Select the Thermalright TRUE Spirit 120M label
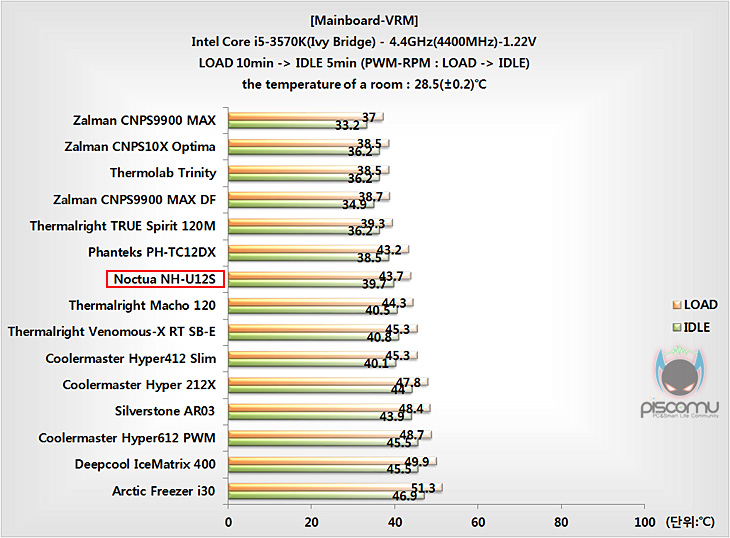The width and height of the screenshot is (730, 538). point(123,226)
